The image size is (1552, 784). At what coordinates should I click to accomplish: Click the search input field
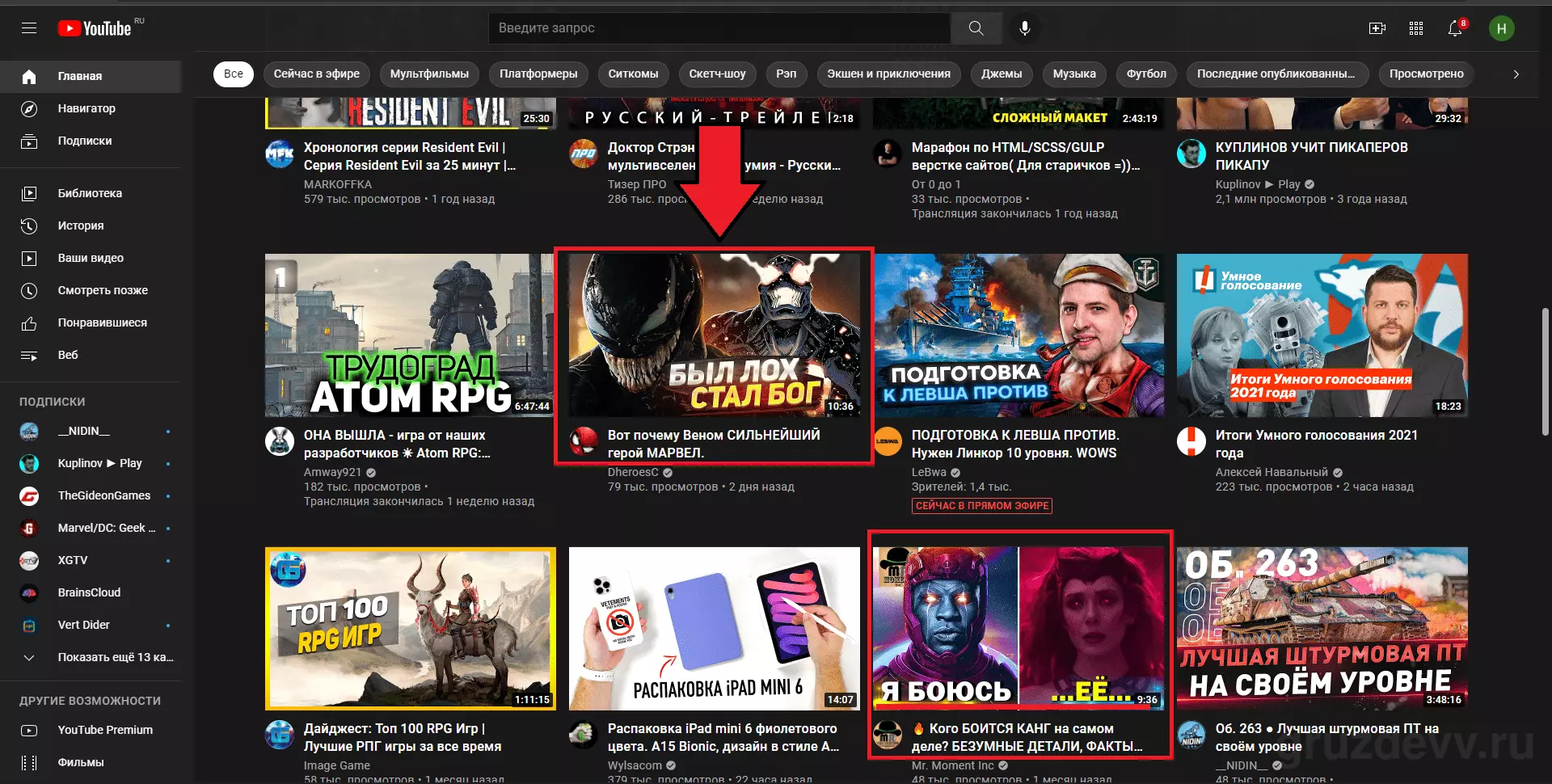[x=719, y=28]
